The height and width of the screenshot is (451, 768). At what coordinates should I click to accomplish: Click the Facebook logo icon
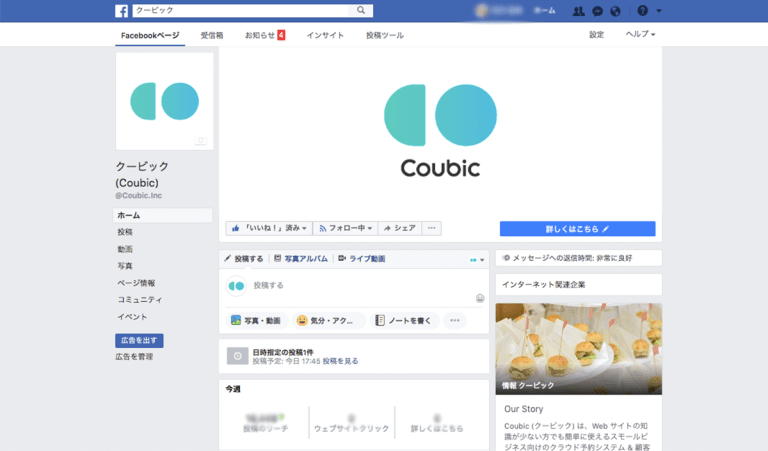click(x=121, y=11)
